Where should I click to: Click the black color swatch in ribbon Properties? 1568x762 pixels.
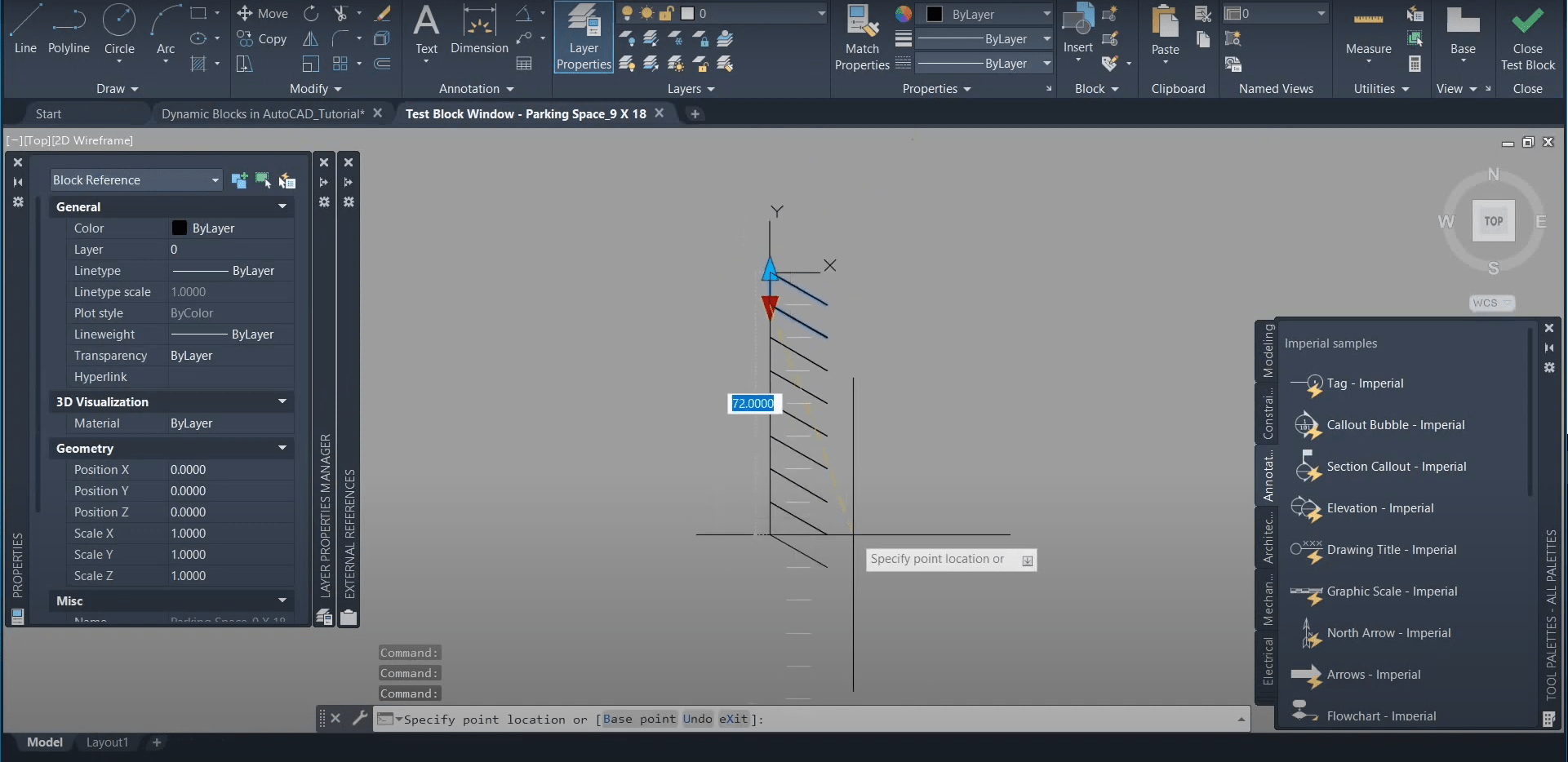coord(935,14)
